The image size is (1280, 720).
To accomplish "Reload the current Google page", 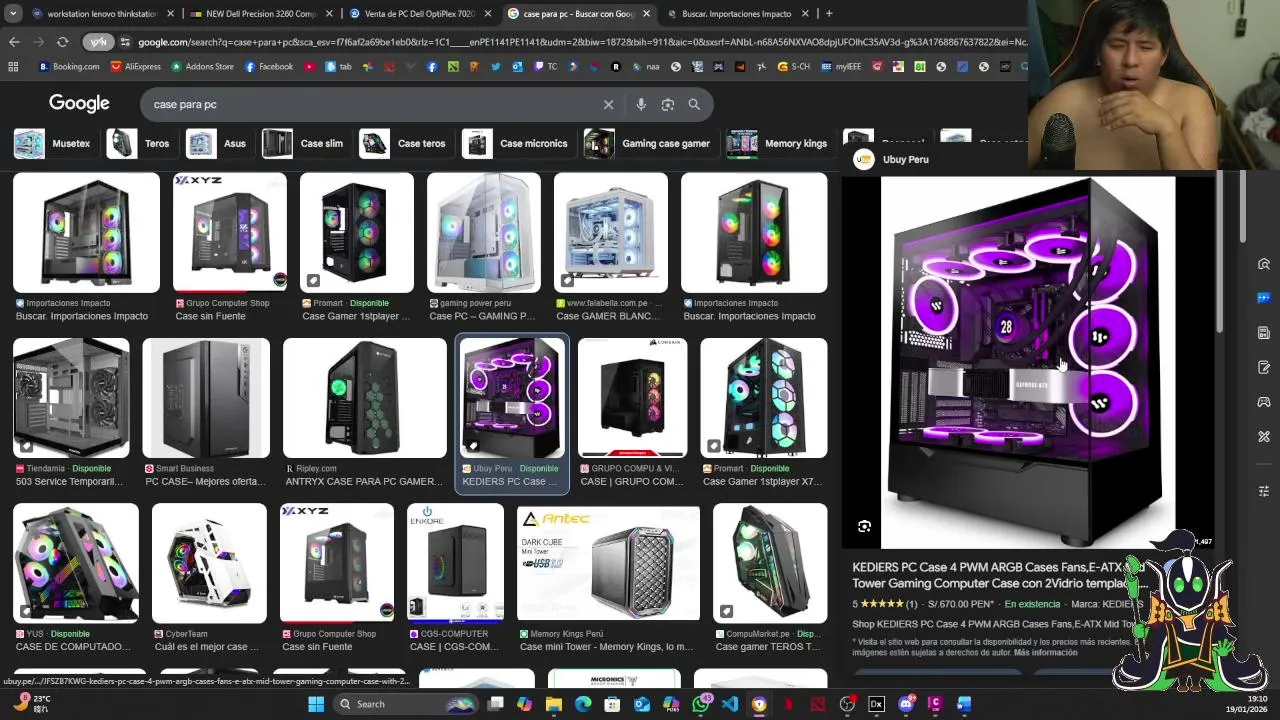I will pos(62,42).
